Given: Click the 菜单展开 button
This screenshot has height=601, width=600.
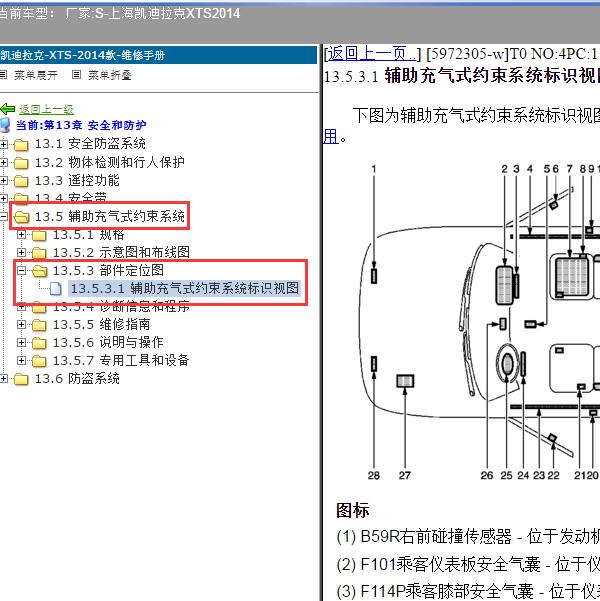Looking at the screenshot, I should click(x=36, y=75).
